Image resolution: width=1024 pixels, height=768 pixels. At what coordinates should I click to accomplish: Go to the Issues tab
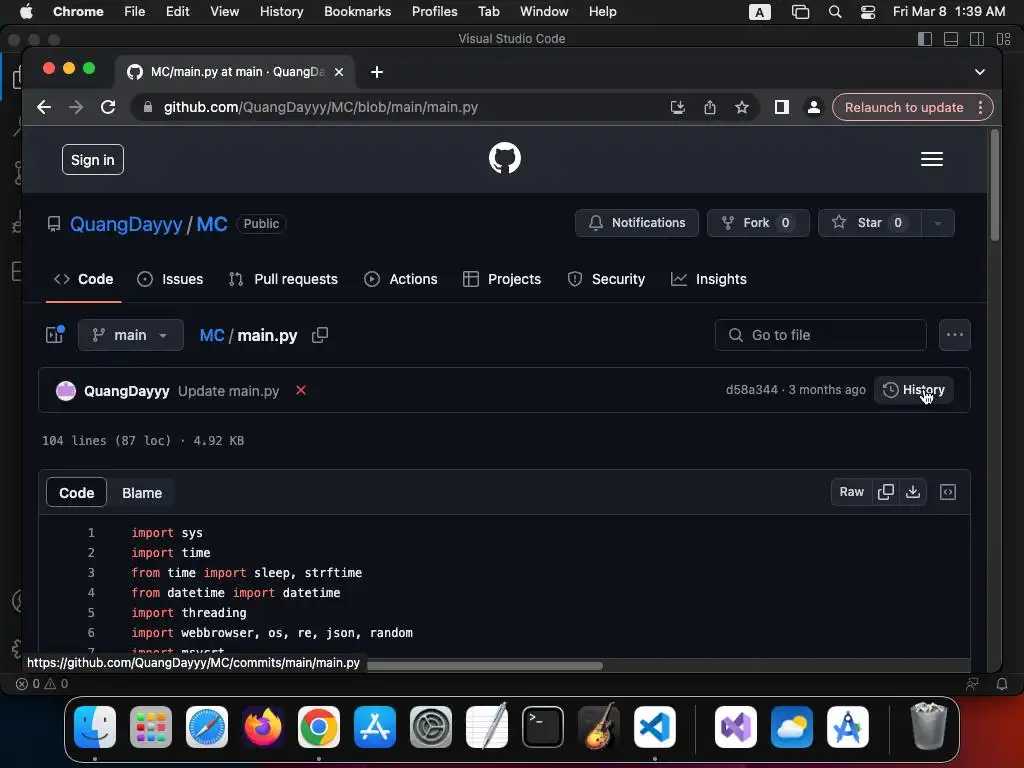170,279
